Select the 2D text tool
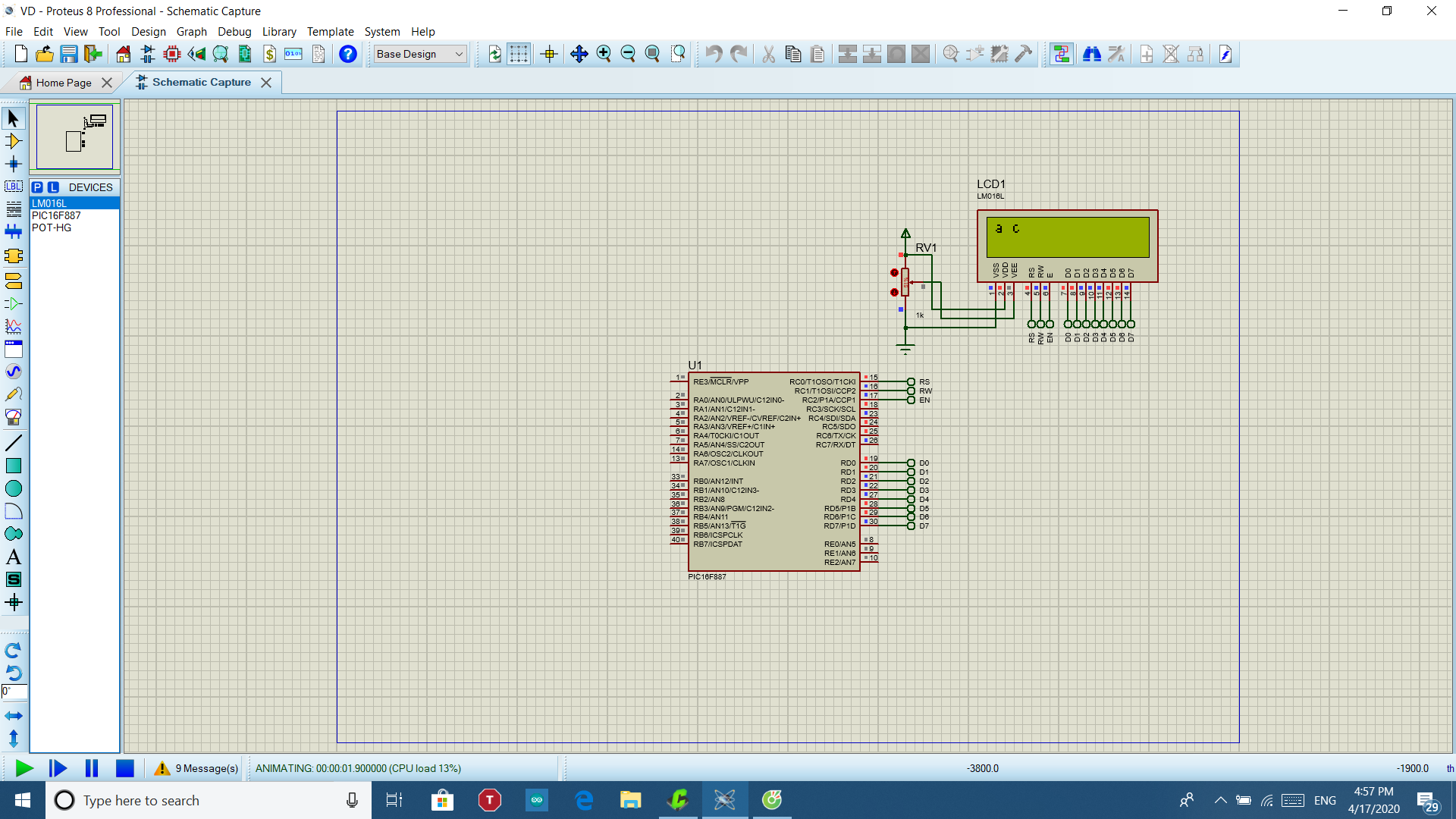The height and width of the screenshot is (819, 1456). pos(13,557)
